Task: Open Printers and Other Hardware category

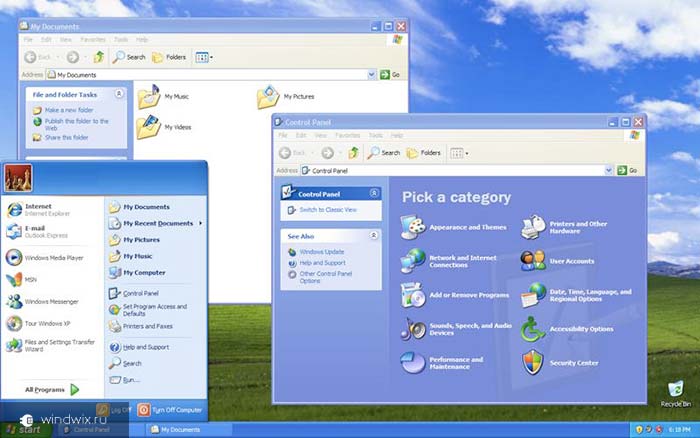Action: point(564,227)
